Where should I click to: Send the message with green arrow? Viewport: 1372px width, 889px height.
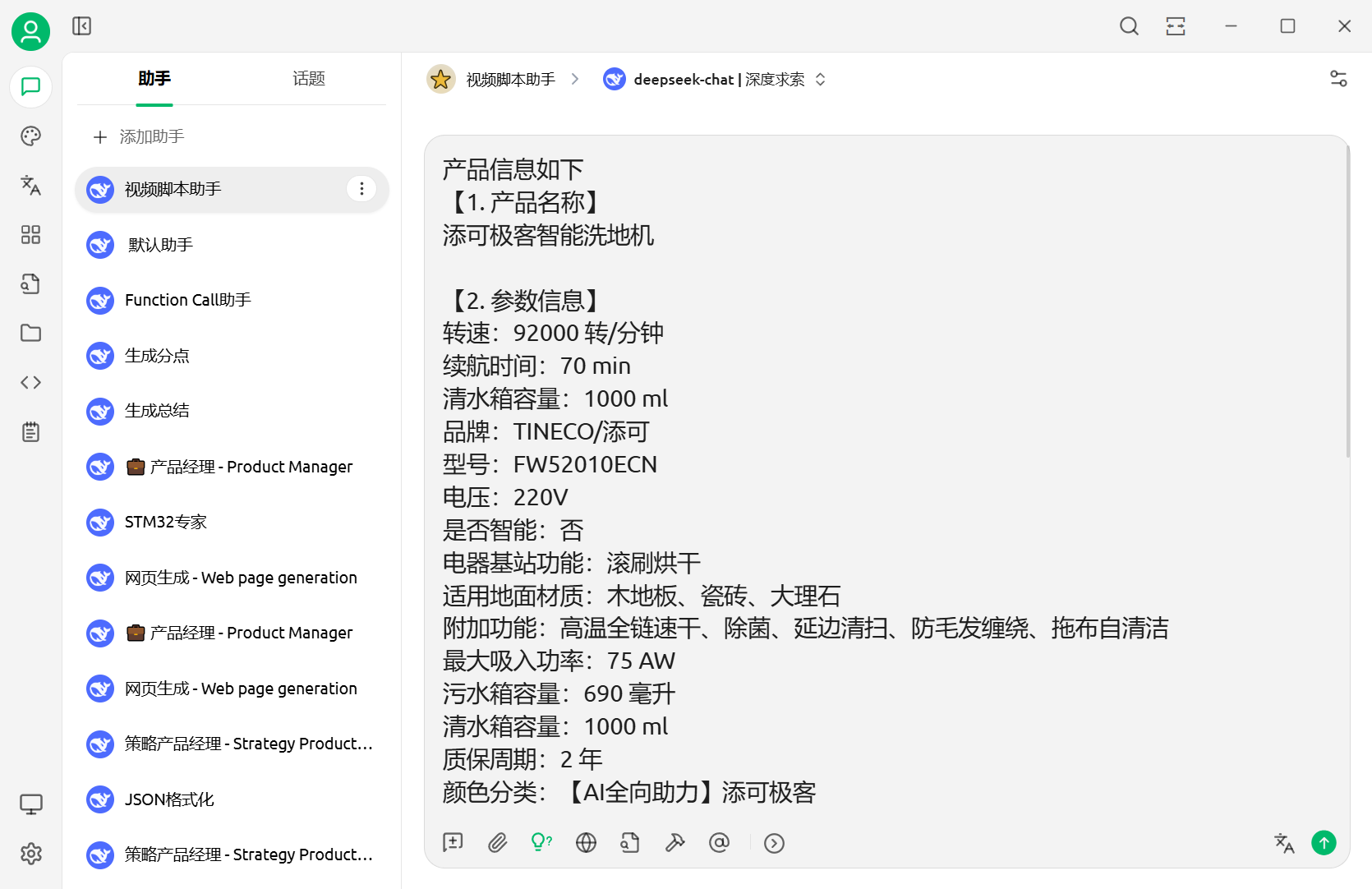click(x=1324, y=843)
